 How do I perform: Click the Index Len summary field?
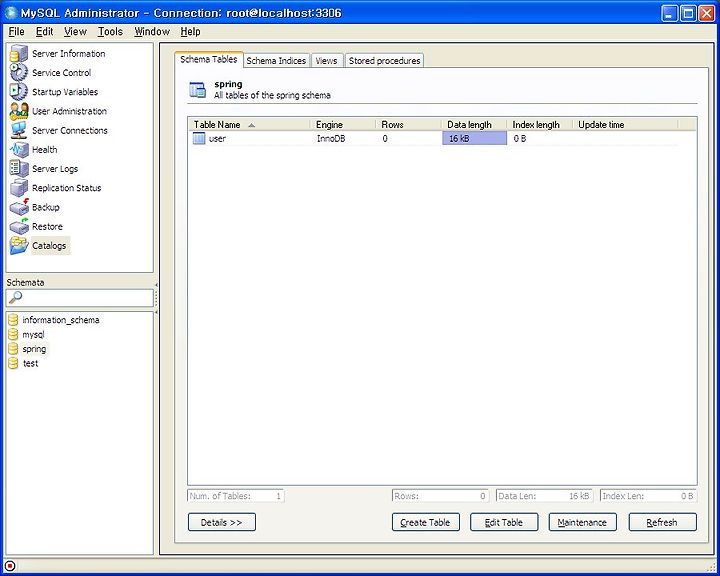[648, 496]
